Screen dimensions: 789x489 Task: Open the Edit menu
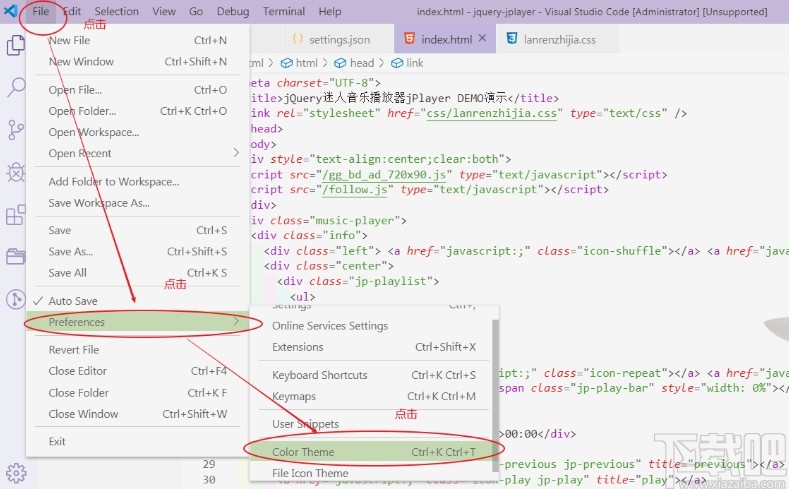(72, 11)
